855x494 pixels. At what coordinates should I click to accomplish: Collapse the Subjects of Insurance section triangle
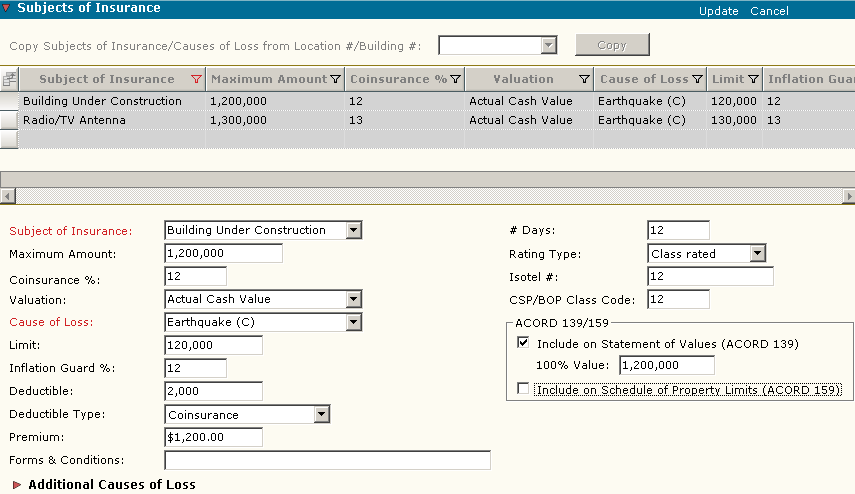7,8
